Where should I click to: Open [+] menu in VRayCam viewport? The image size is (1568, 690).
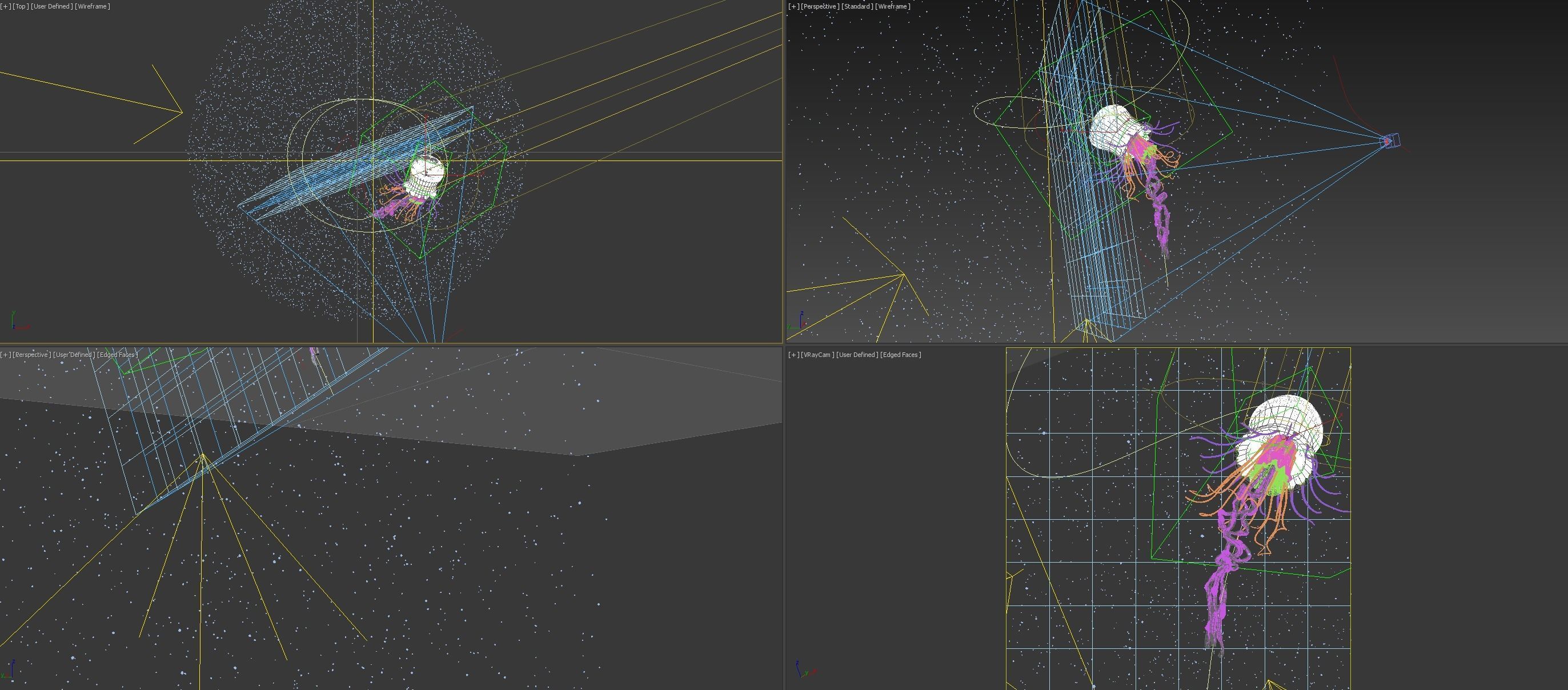(x=794, y=355)
